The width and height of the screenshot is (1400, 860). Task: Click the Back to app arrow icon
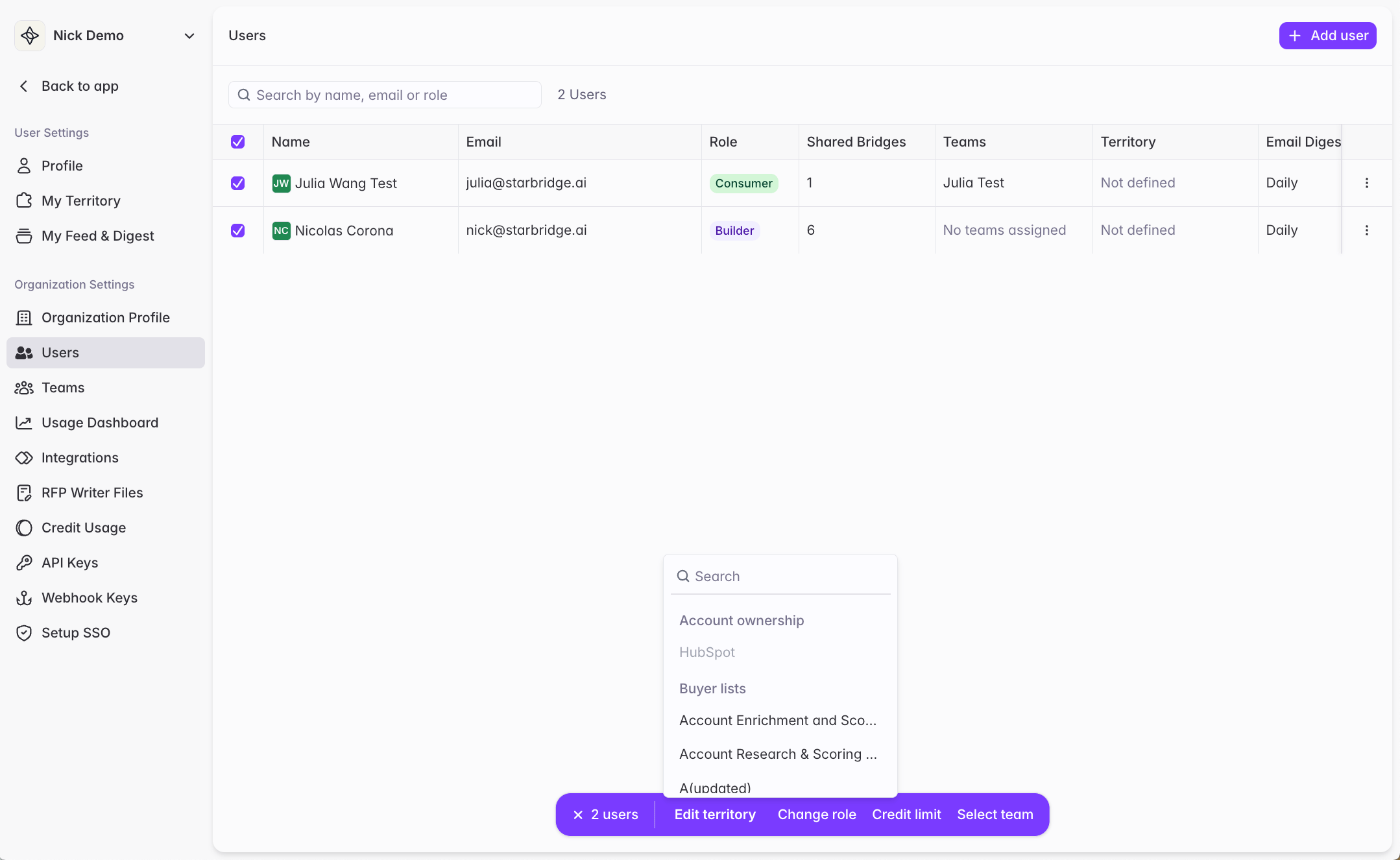24,86
